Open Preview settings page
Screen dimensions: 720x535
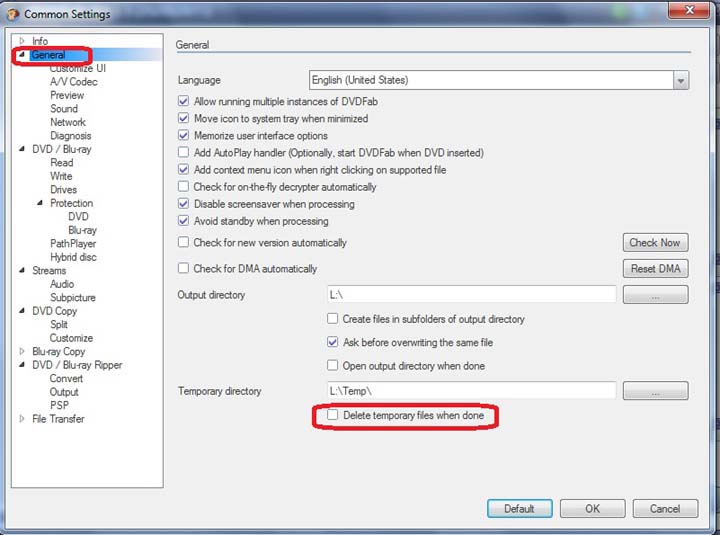click(67, 95)
